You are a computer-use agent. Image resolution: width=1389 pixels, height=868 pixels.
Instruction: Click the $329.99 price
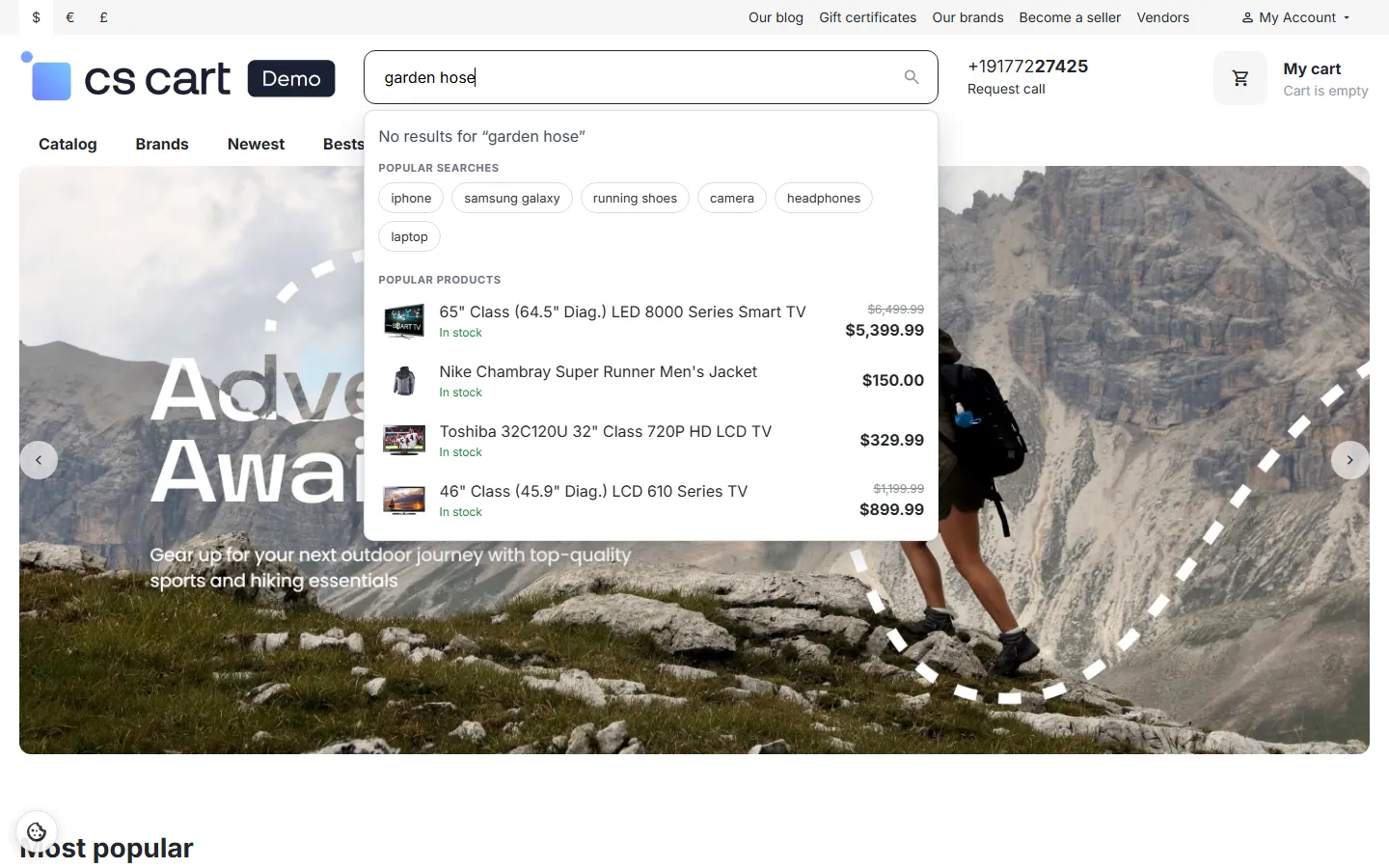point(892,440)
